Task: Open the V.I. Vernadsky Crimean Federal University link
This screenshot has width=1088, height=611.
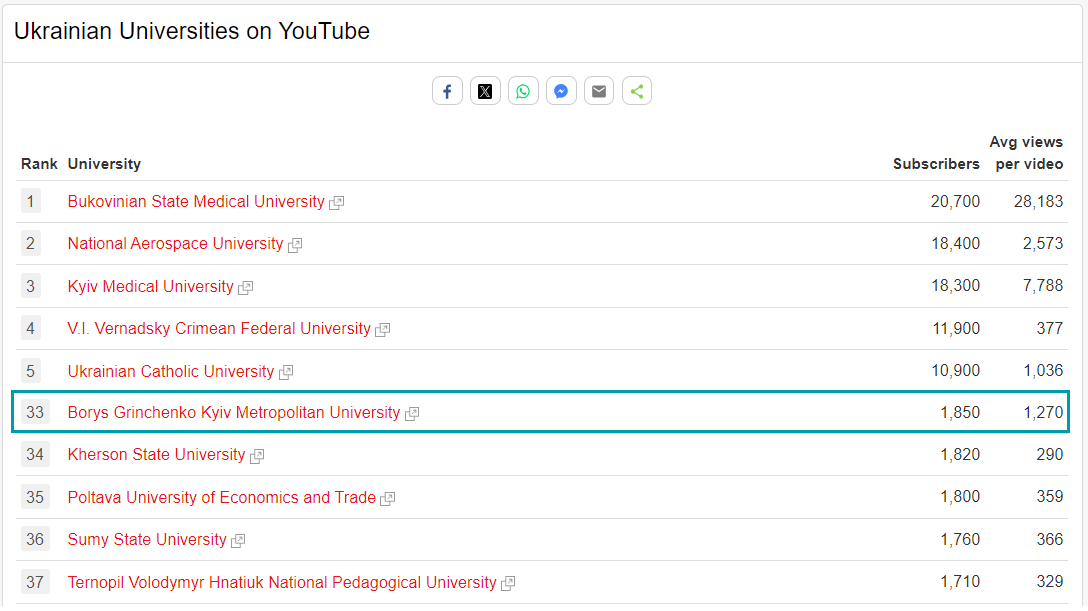Action: tap(218, 329)
